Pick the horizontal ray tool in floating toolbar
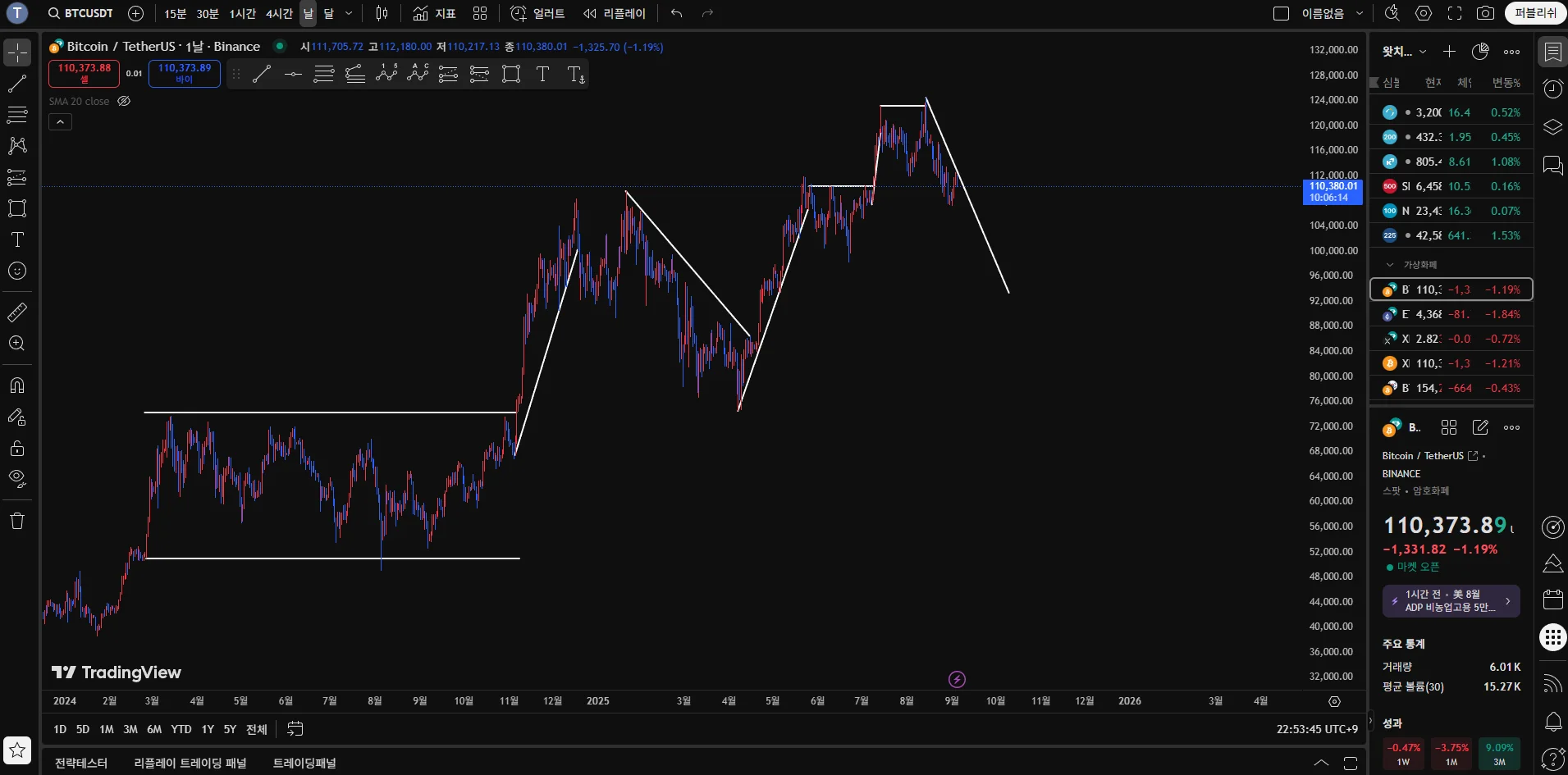The height and width of the screenshot is (775, 1568). click(x=293, y=75)
